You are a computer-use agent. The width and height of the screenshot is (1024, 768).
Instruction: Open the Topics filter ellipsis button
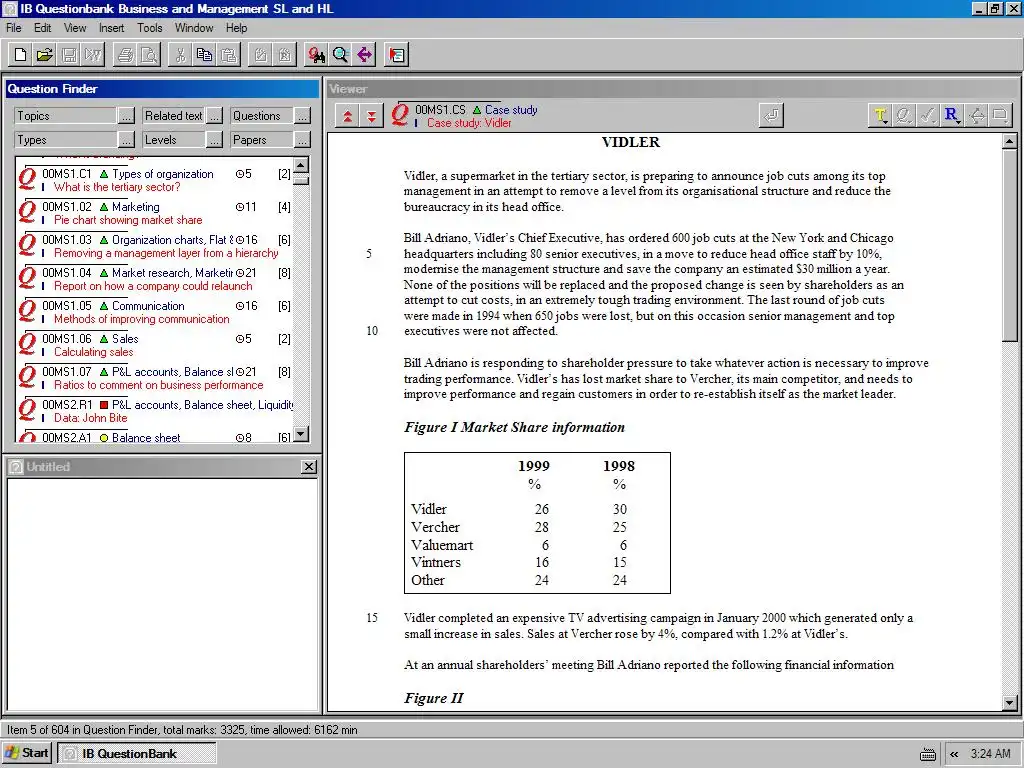point(126,116)
